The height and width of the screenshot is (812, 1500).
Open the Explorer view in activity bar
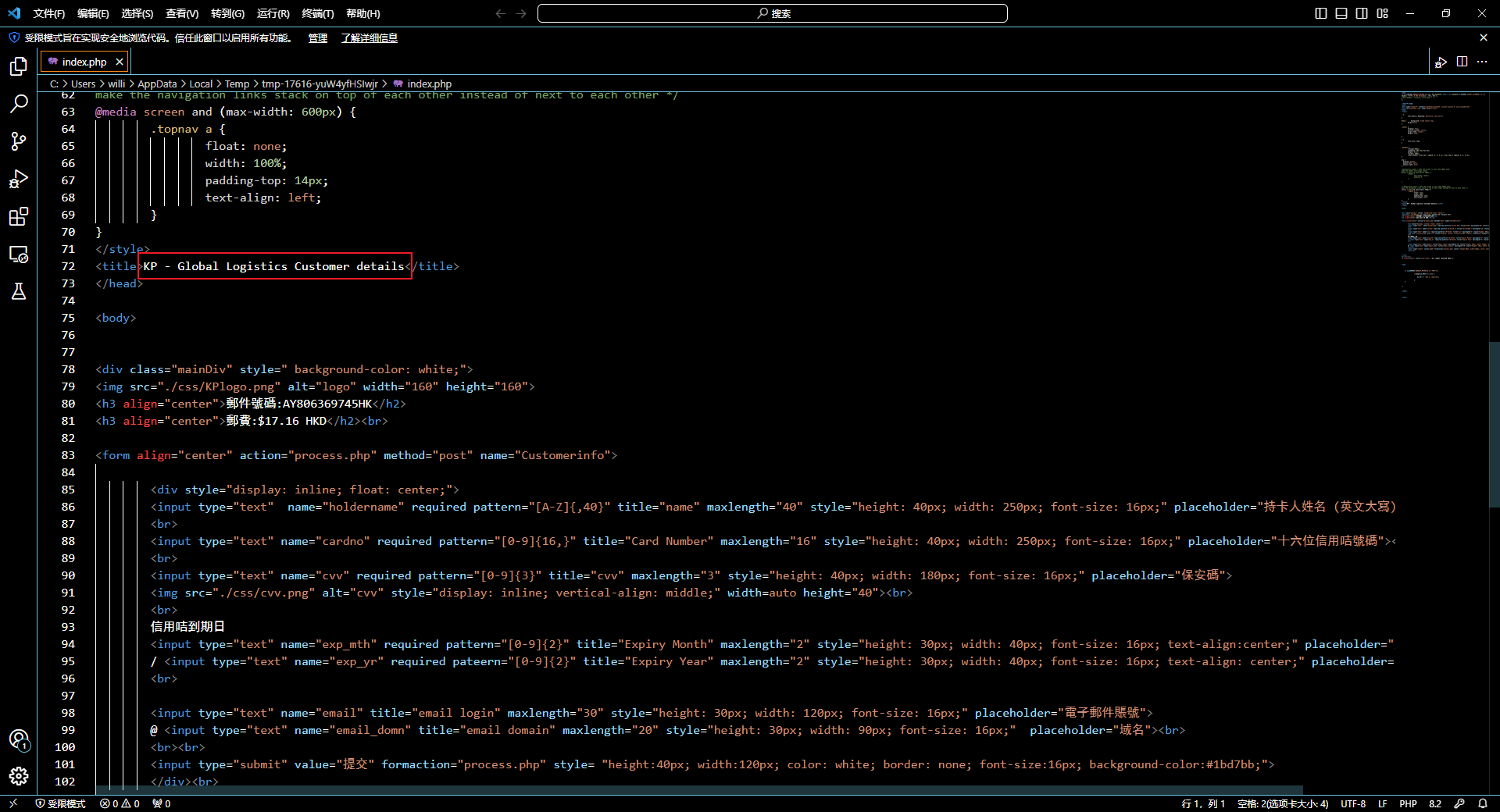pyautogui.click(x=19, y=66)
